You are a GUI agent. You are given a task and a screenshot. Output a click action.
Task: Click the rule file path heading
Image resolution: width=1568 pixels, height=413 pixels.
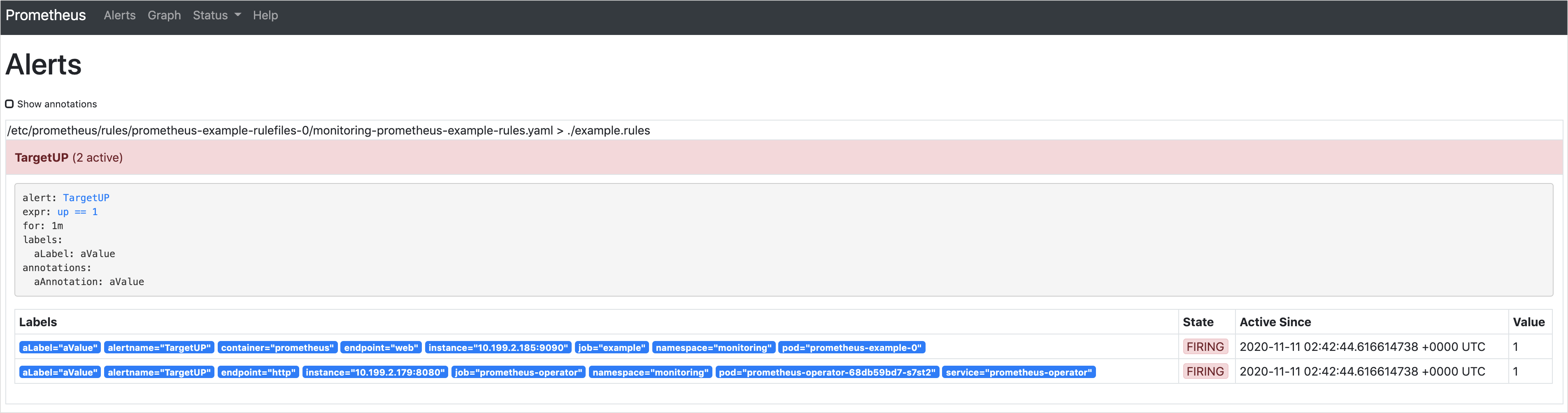pyautogui.click(x=328, y=131)
